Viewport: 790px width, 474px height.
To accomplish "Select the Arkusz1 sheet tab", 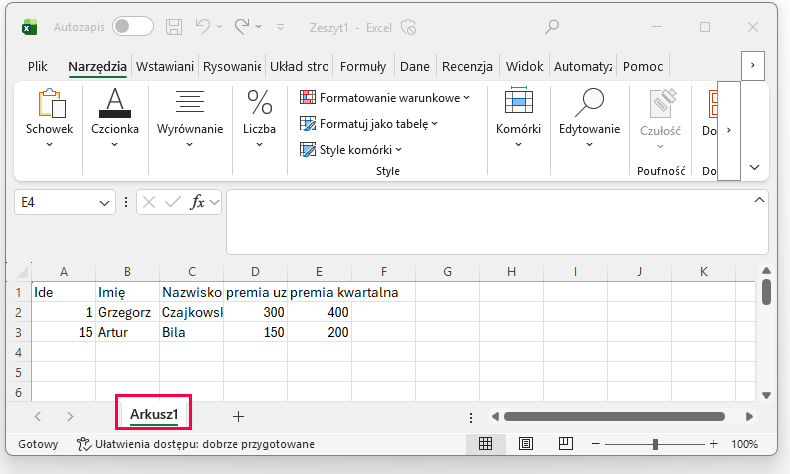I will [x=154, y=414].
